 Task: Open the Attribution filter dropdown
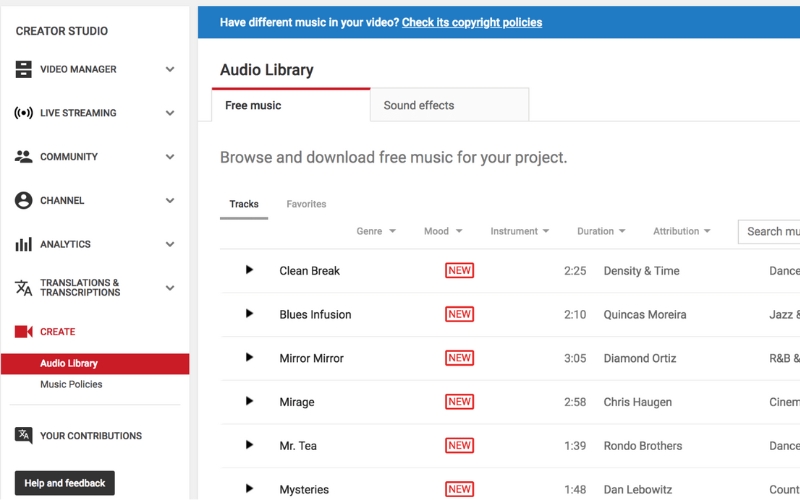682,231
